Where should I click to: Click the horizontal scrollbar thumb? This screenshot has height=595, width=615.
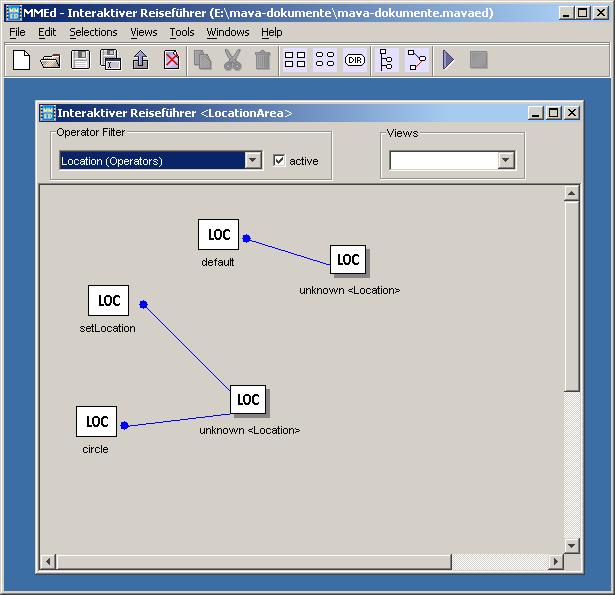253,561
